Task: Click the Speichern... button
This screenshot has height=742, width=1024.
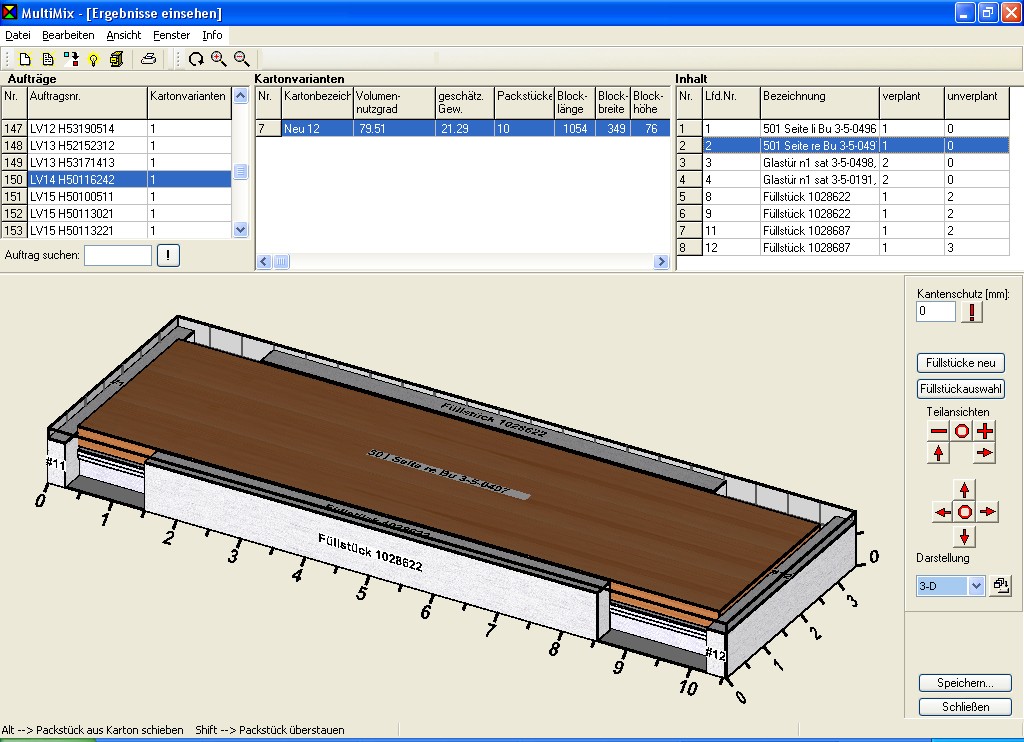Action: point(965,683)
